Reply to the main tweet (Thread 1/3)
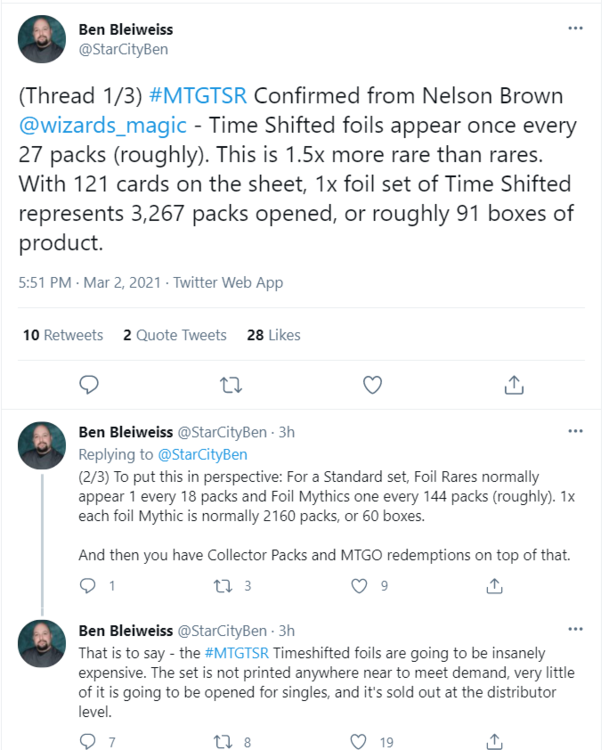Screen dimensions: 609x750 (89, 384)
